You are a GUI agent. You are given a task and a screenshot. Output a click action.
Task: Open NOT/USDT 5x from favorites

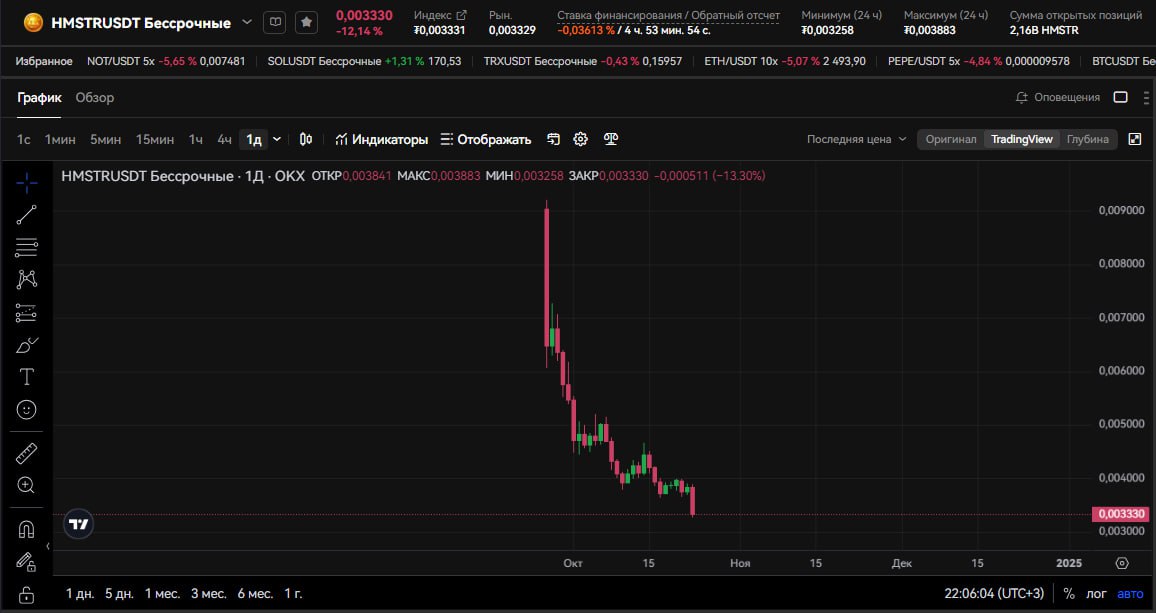pos(166,61)
